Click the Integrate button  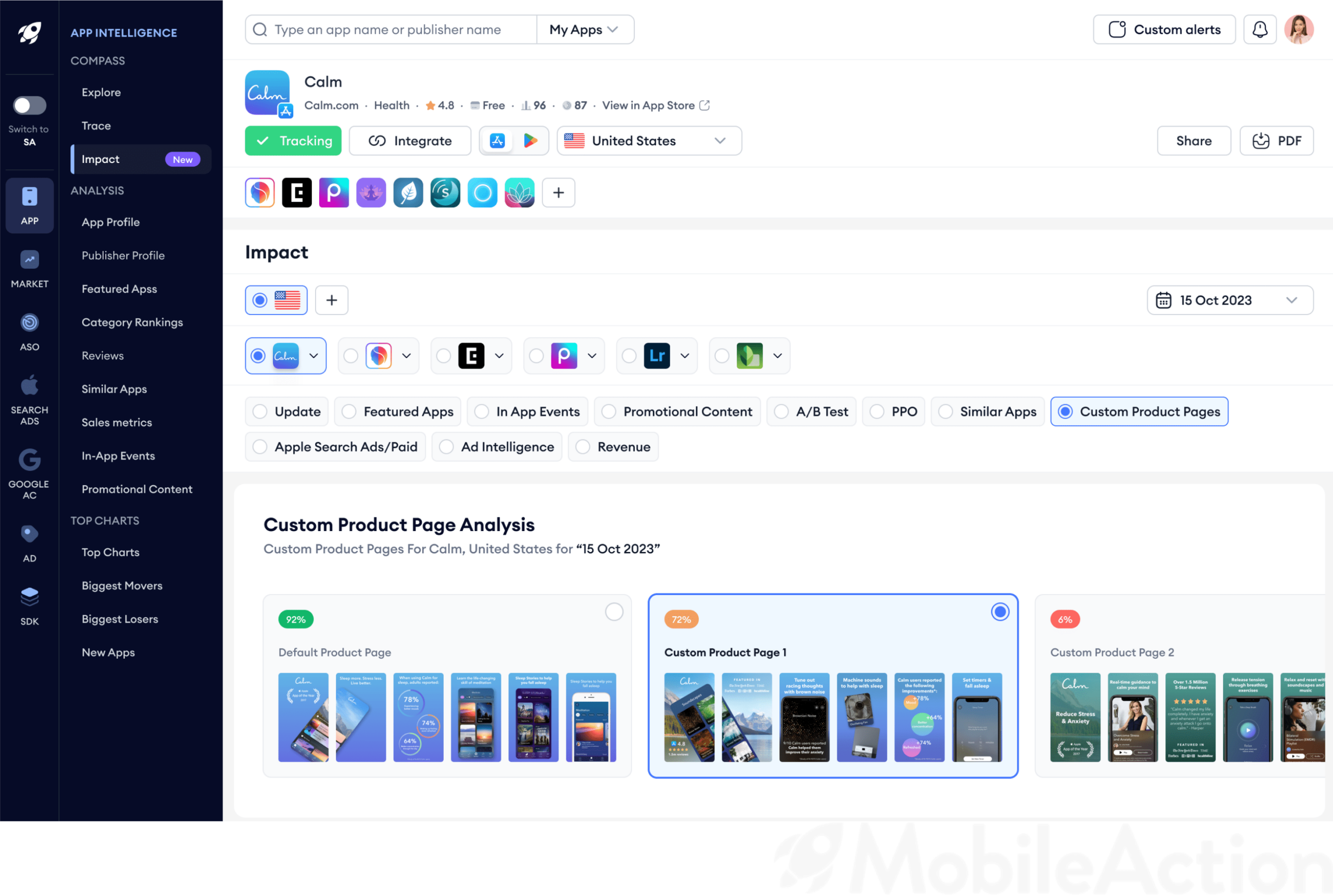point(410,141)
